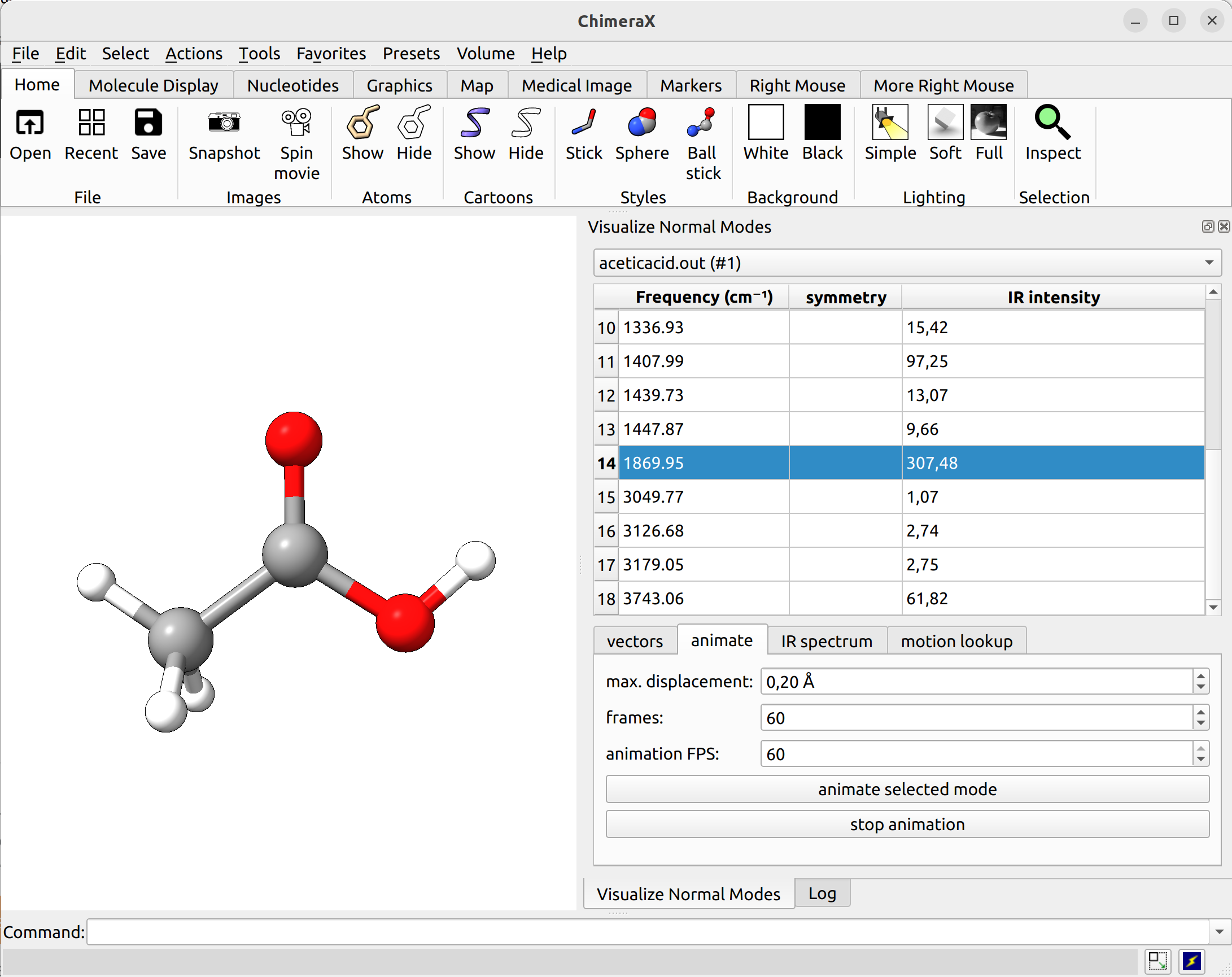Click stop animation button
Screen dimensions: 1232x977
click(907, 824)
